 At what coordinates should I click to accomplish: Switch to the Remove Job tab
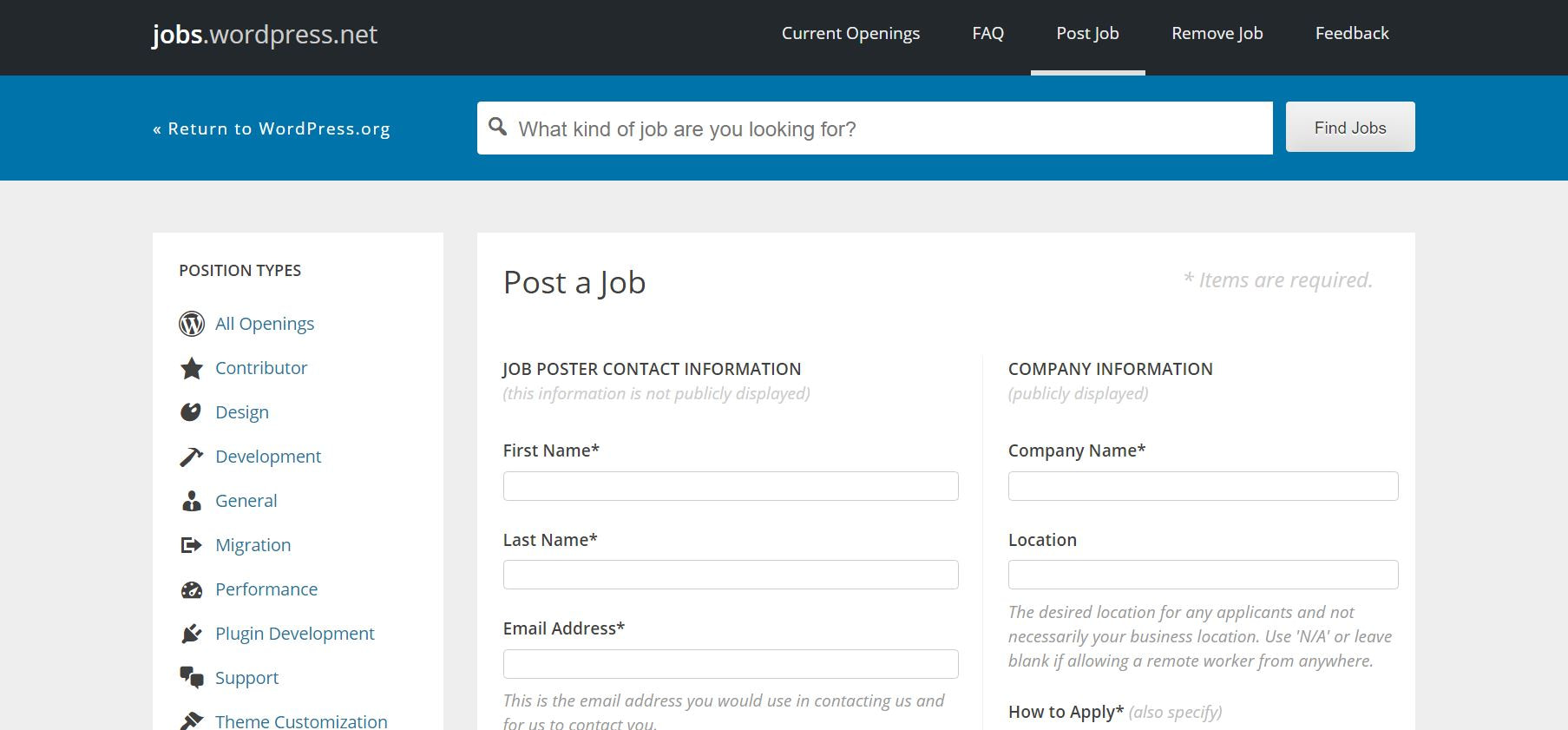1217,33
